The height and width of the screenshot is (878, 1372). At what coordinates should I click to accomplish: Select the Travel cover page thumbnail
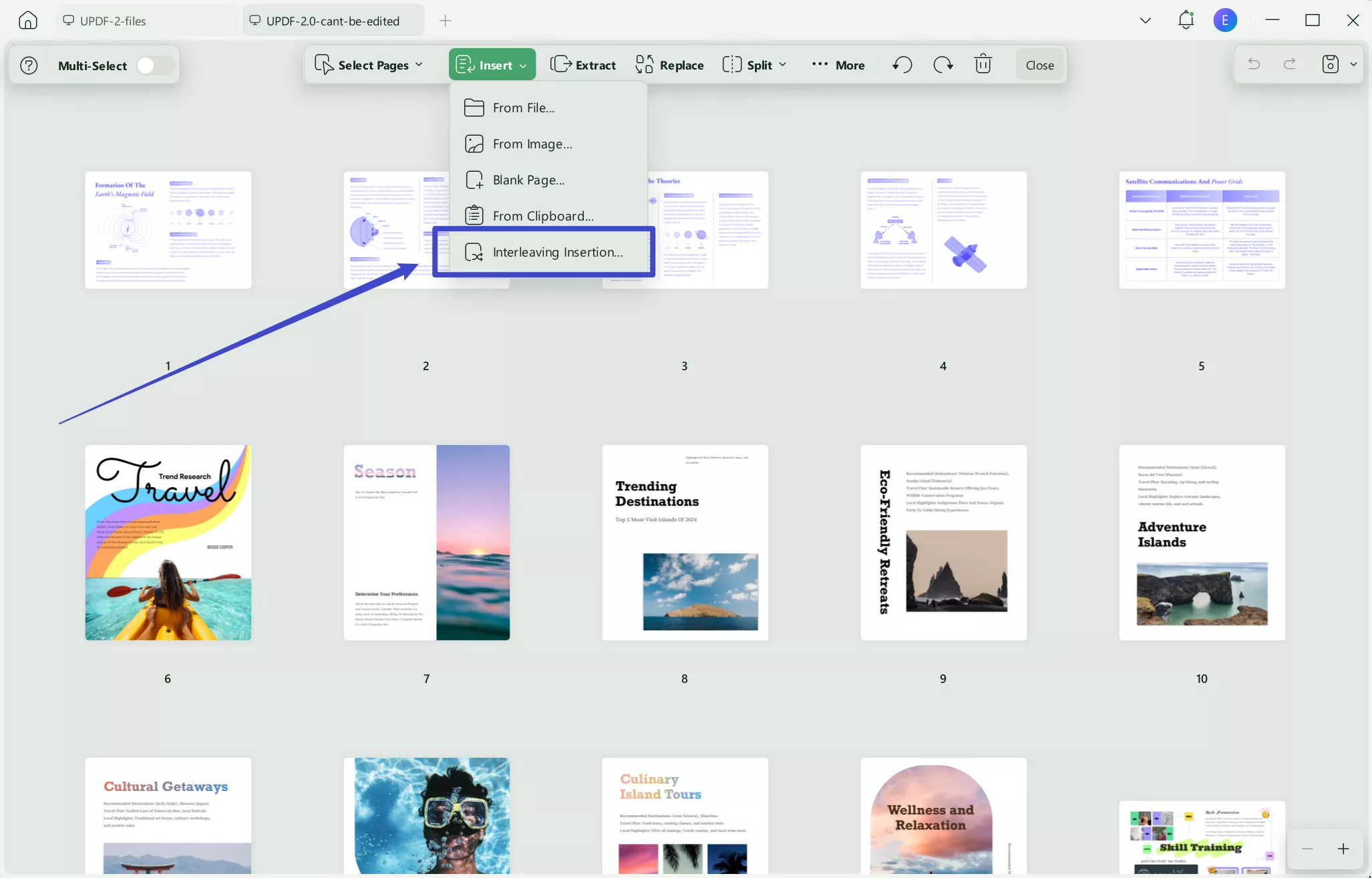168,543
